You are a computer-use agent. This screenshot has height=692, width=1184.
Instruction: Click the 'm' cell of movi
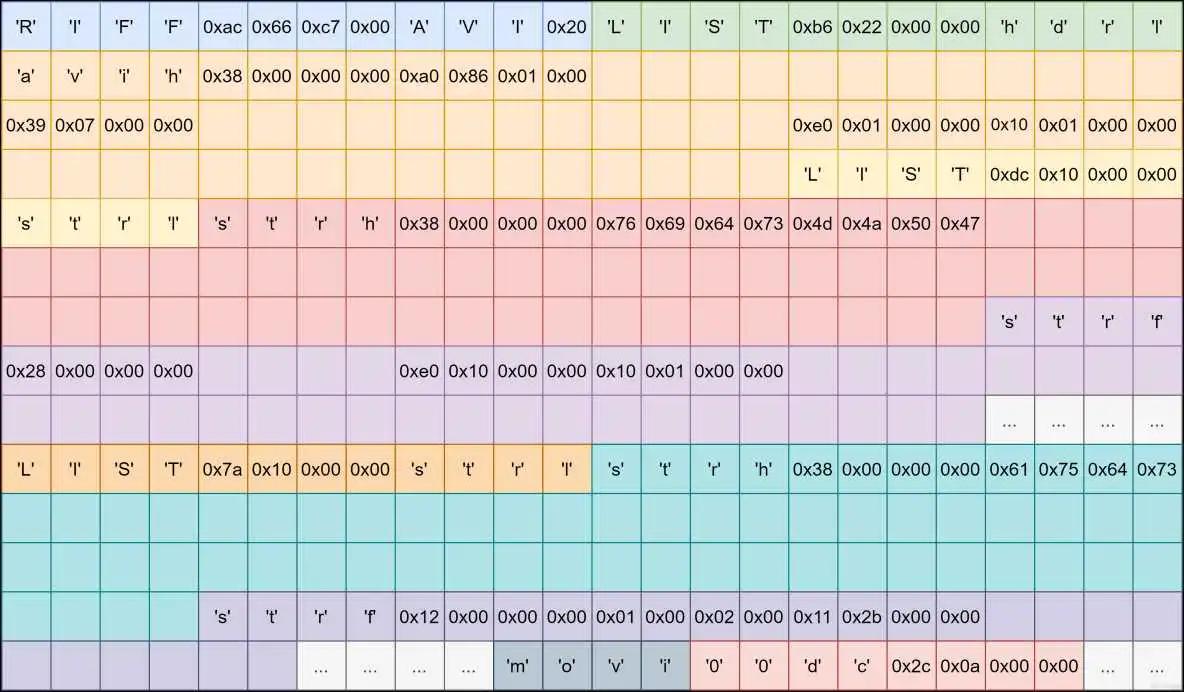pyautogui.click(x=518, y=666)
